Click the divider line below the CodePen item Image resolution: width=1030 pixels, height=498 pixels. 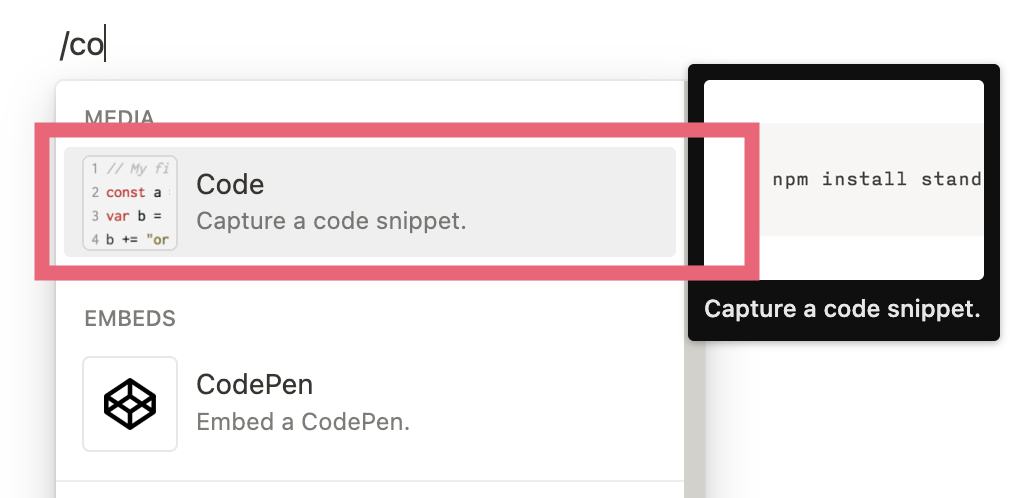[370, 481]
